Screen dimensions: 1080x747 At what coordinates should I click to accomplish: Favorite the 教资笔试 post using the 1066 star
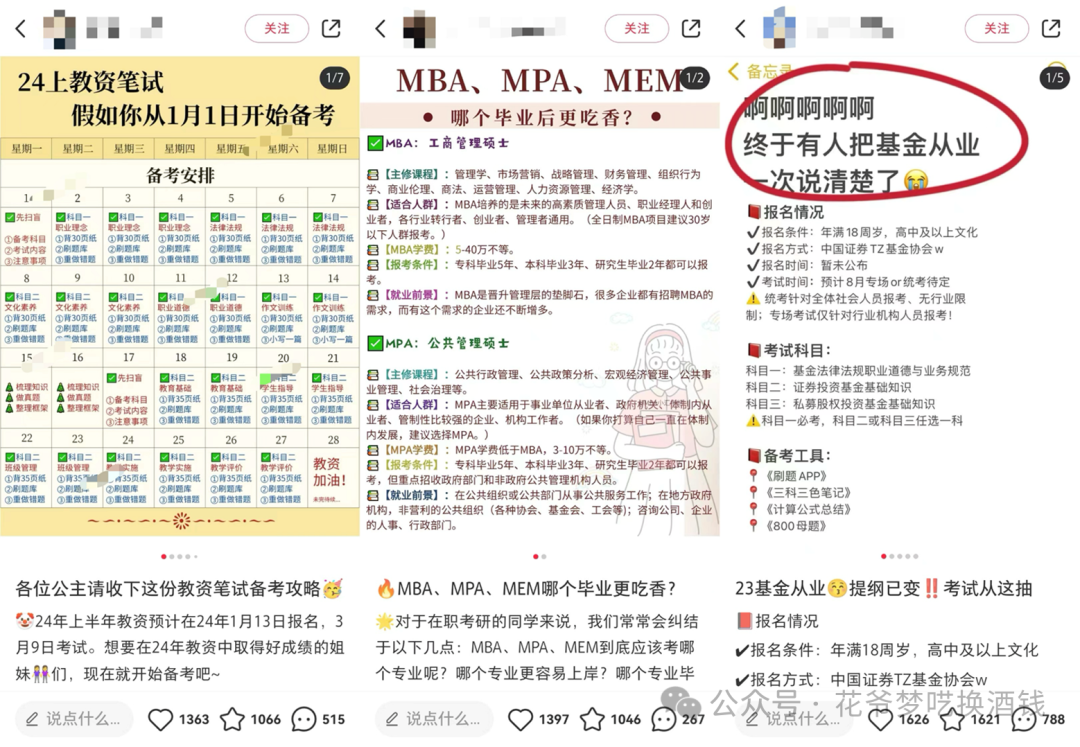232,719
